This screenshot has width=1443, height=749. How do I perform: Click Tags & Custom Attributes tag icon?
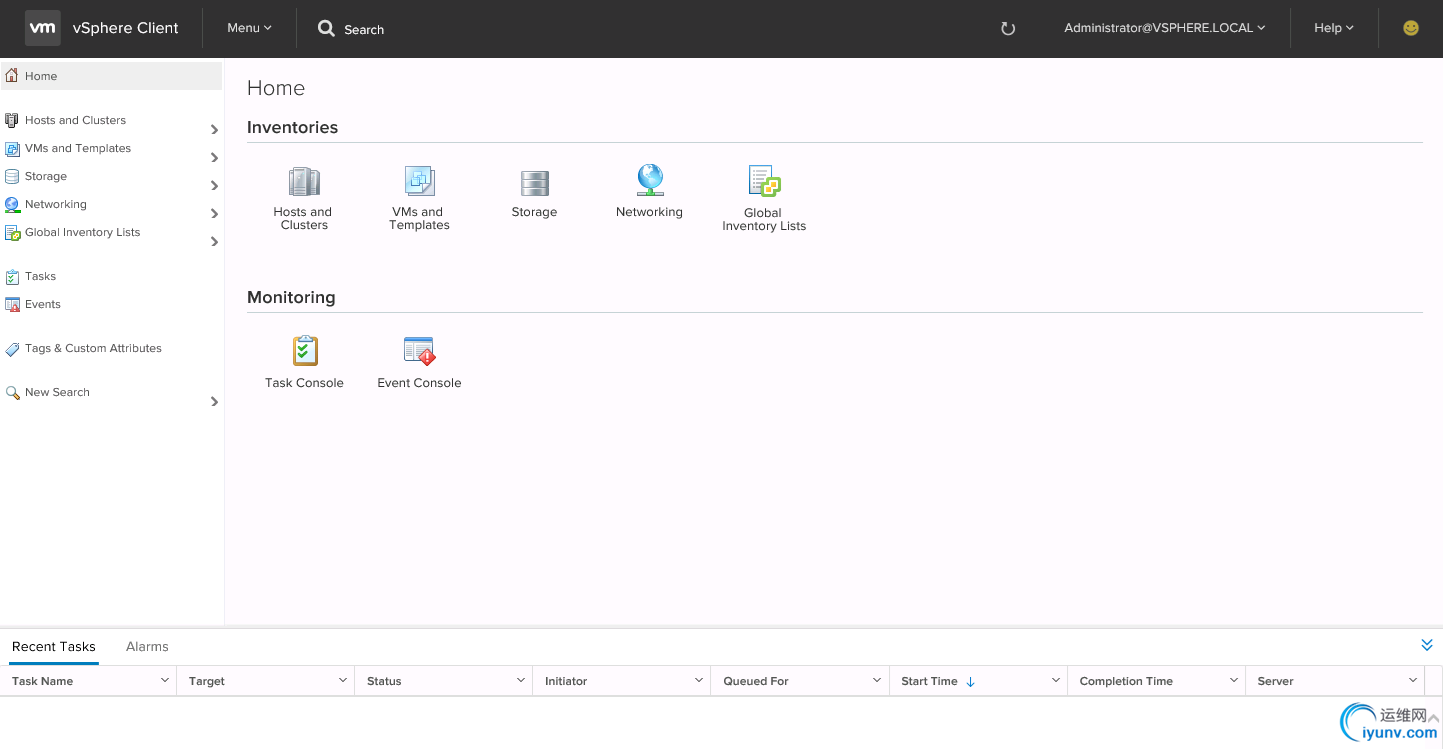tap(12, 348)
